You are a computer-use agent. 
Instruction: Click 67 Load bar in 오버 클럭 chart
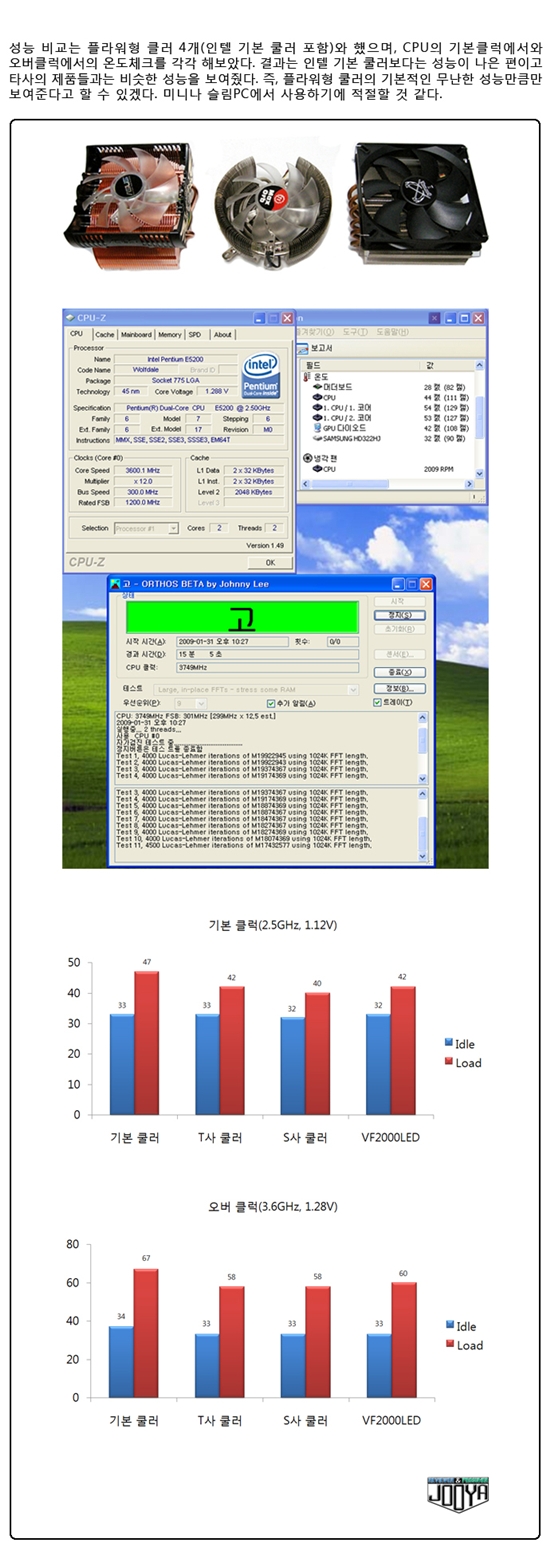146,1333
